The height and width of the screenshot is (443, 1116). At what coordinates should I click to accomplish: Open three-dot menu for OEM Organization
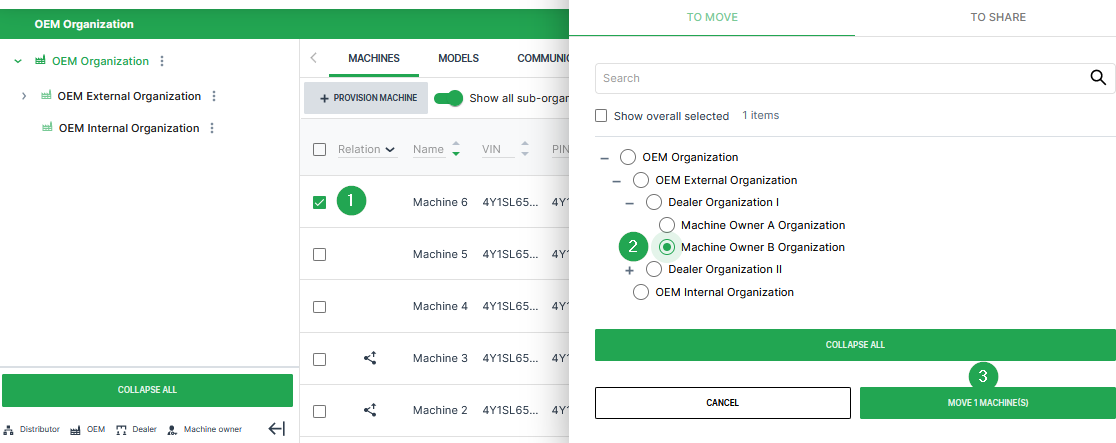click(x=163, y=61)
